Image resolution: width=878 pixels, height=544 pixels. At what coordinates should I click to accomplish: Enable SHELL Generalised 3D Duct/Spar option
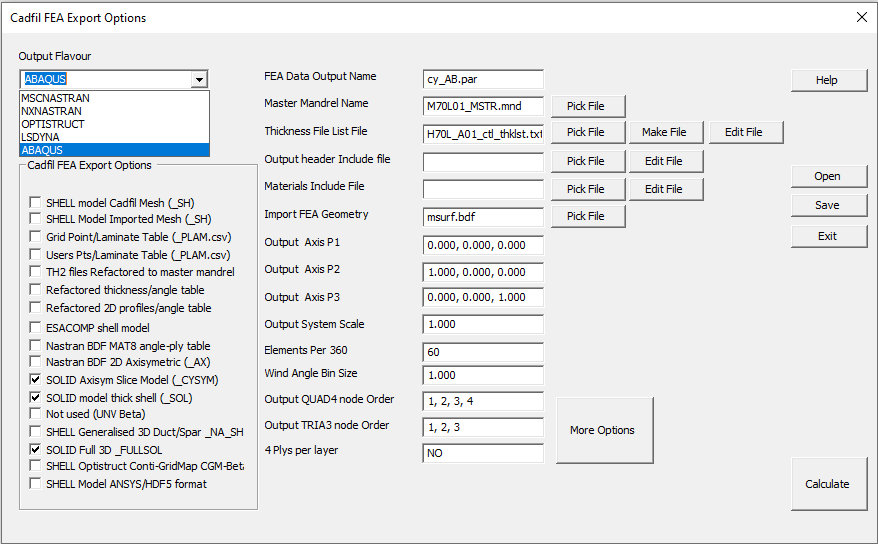(35, 432)
